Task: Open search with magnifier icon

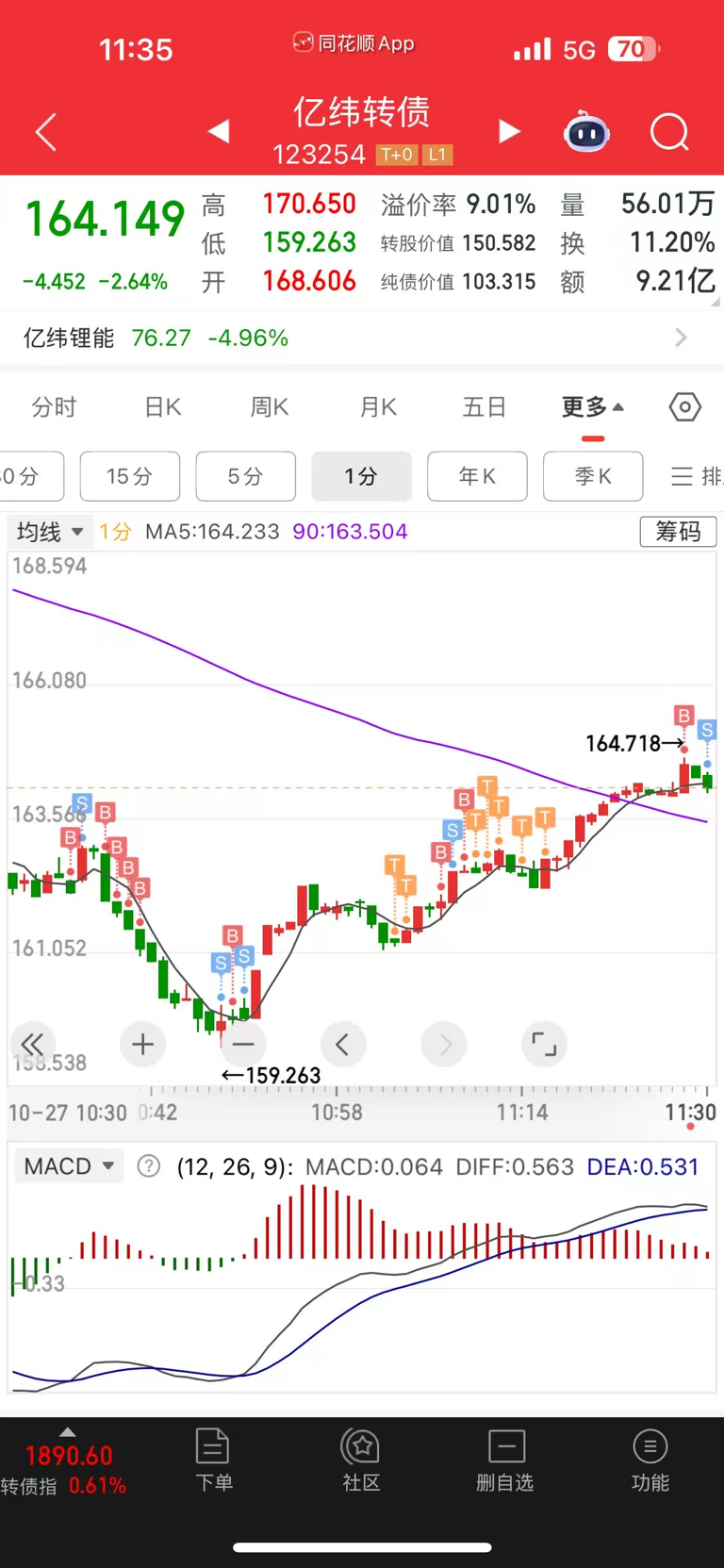Action: tap(669, 132)
